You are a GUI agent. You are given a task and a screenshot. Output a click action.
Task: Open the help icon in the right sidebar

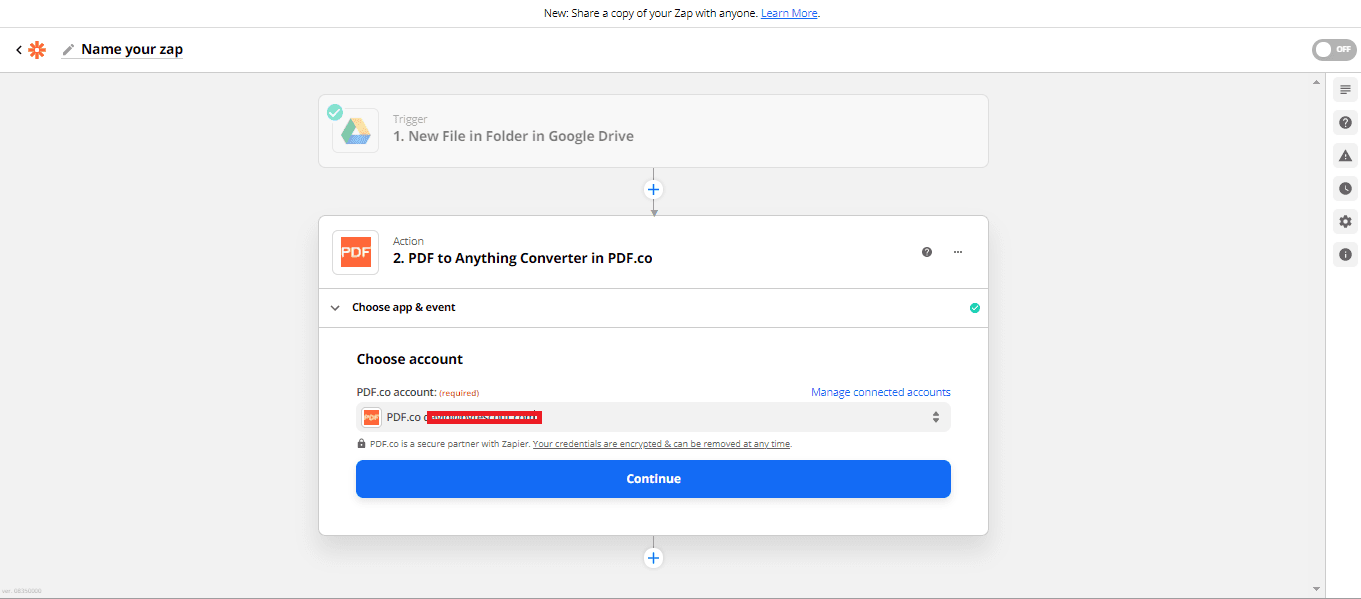1345,122
